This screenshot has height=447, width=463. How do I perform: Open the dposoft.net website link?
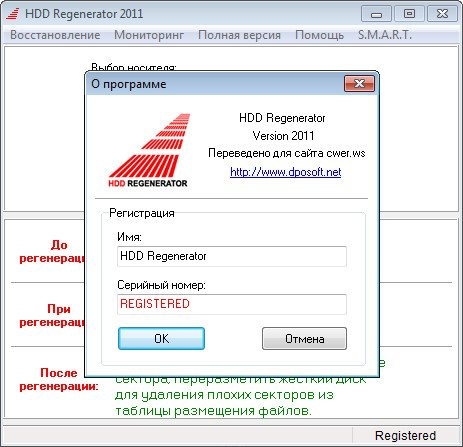(285, 172)
